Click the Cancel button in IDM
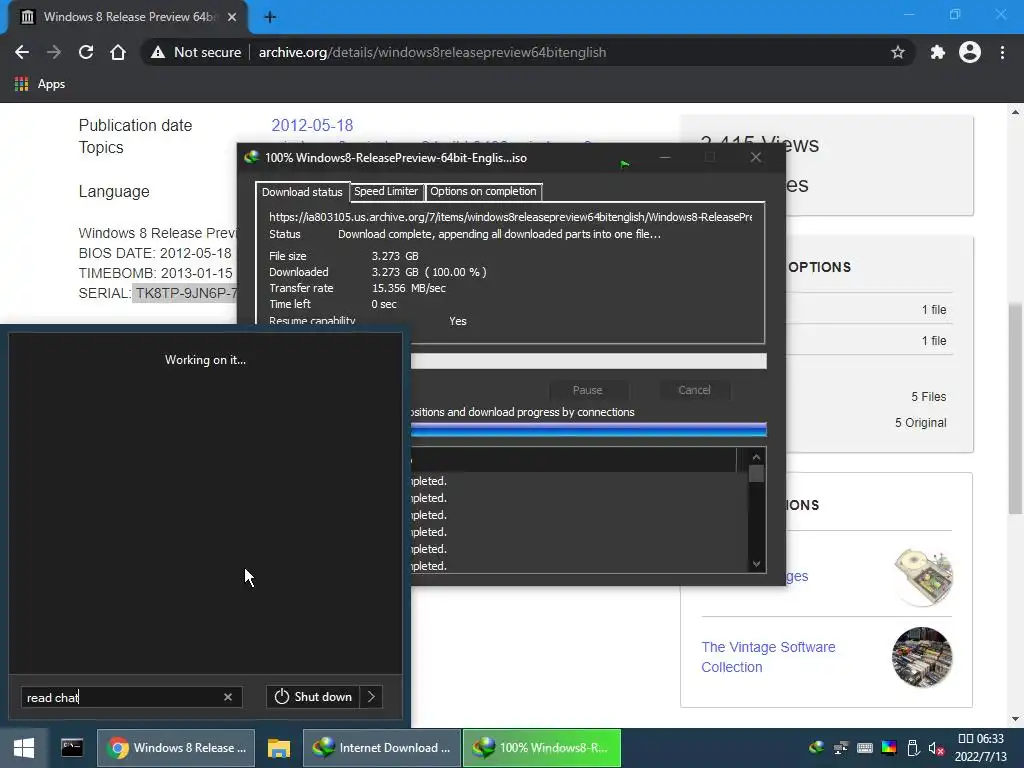This screenshot has height=768, width=1024. [694, 390]
